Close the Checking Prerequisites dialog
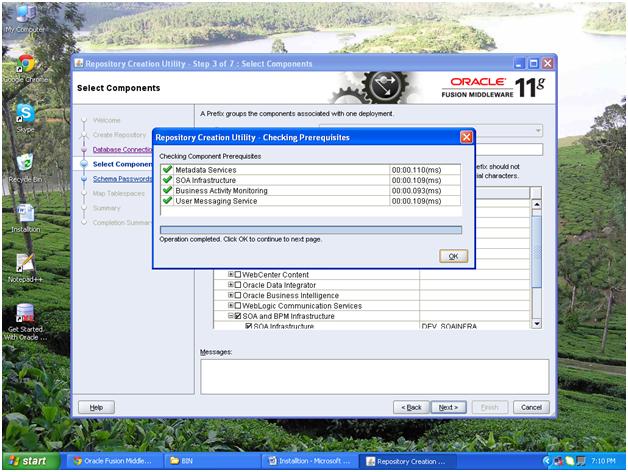The width and height of the screenshot is (628, 472). [466, 137]
